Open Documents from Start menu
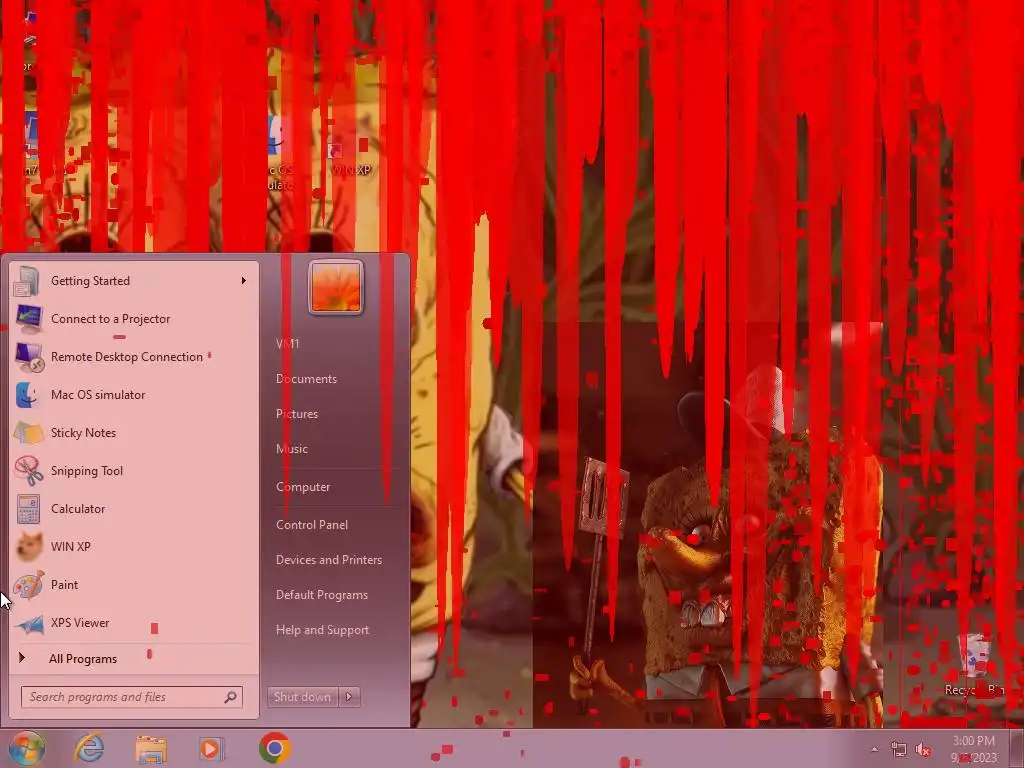The height and width of the screenshot is (768, 1024). coord(306,379)
